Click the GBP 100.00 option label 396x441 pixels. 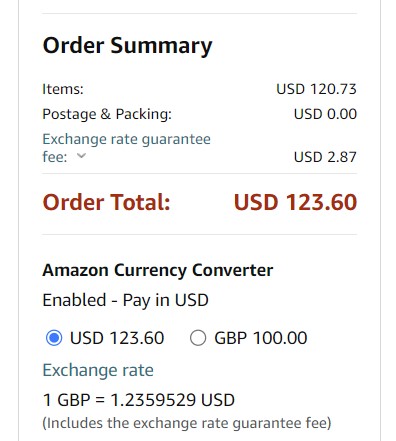[x=261, y=338]
